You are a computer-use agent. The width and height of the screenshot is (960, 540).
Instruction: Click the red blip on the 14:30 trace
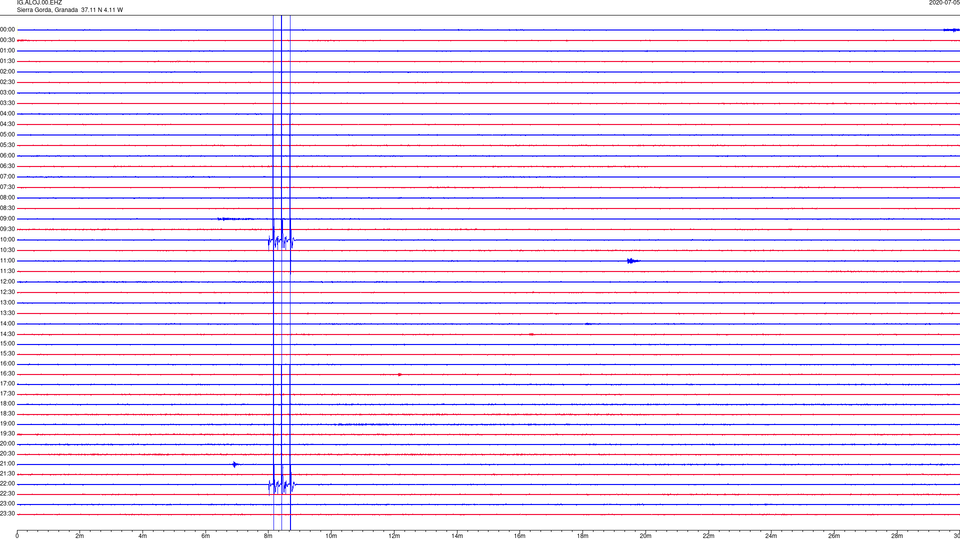click(x=531, y=334)
